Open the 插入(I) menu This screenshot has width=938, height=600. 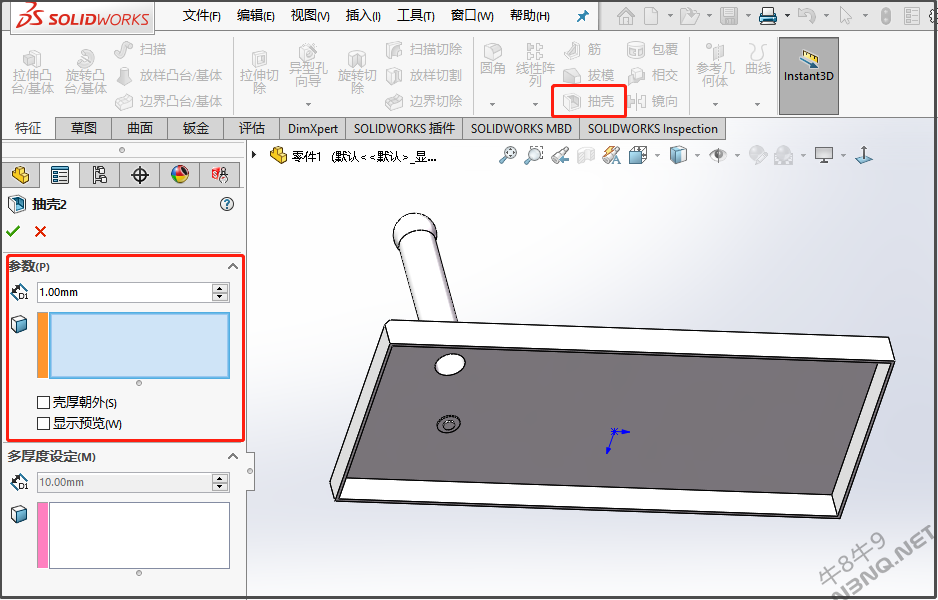click(x=363, y=16)
